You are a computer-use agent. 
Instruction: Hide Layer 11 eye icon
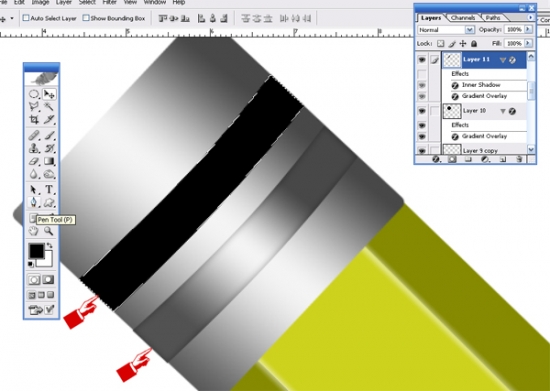pos(422,60)
